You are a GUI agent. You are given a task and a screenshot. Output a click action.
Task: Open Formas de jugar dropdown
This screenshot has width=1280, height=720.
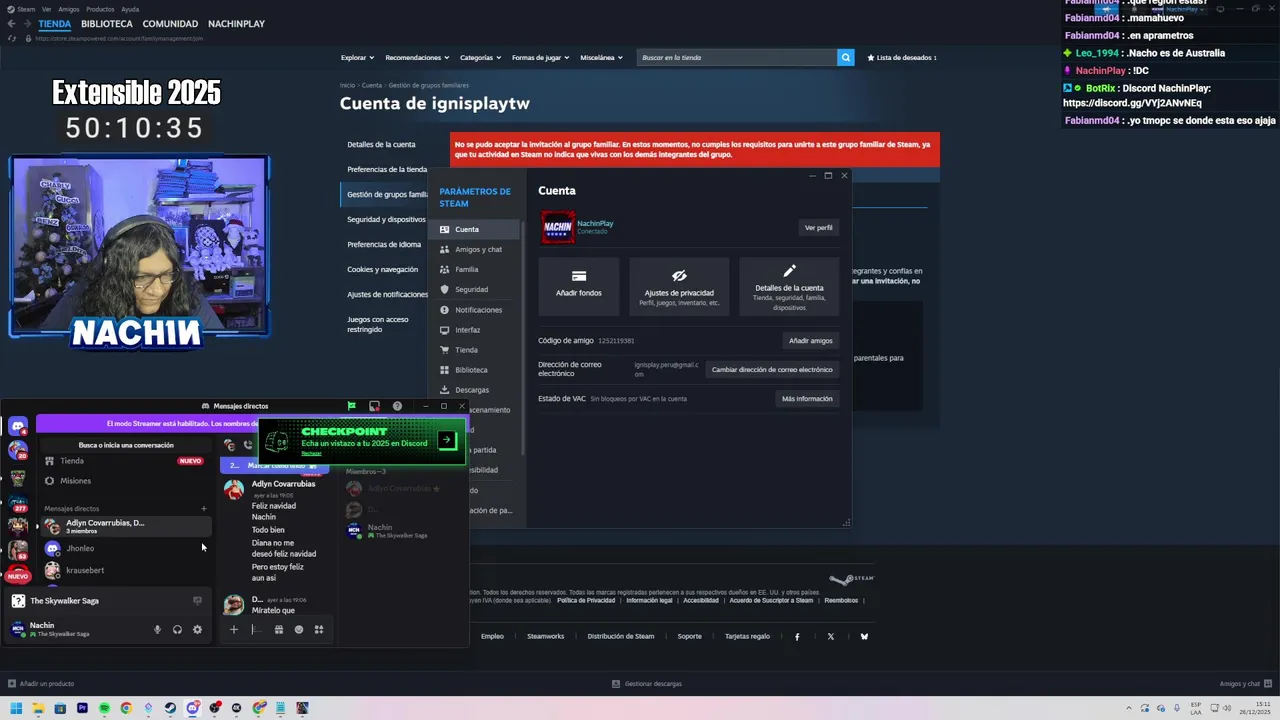tap(540, 57)
